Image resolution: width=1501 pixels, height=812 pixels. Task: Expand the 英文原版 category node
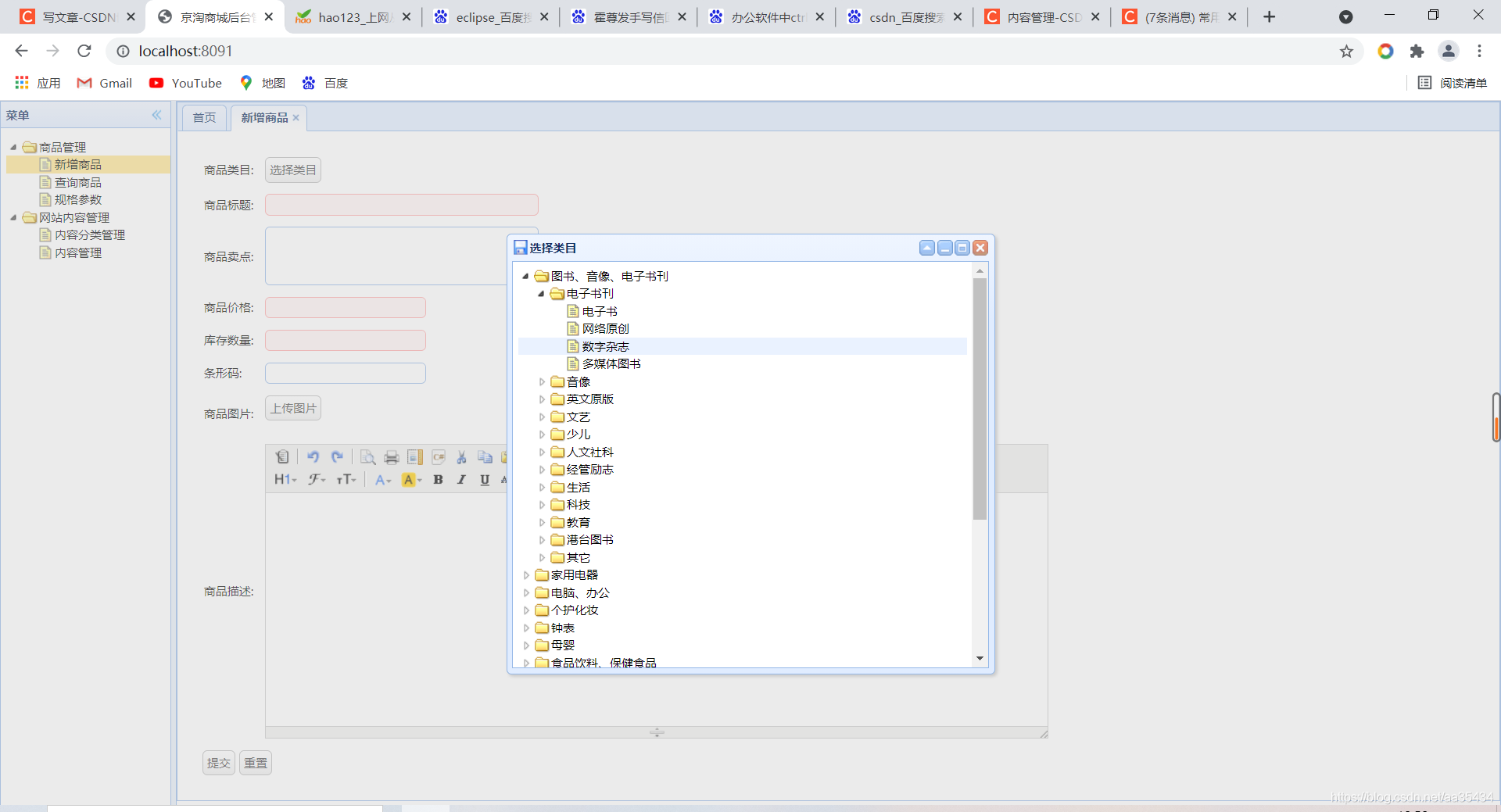pos(542,399)
